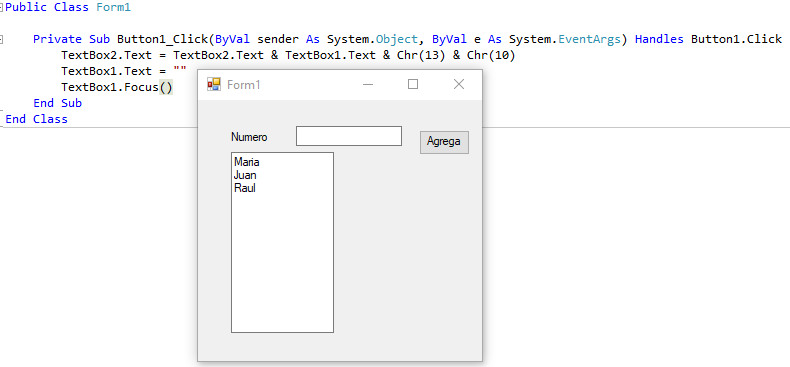Minimize the Form1 window

[x=368, y=85]
